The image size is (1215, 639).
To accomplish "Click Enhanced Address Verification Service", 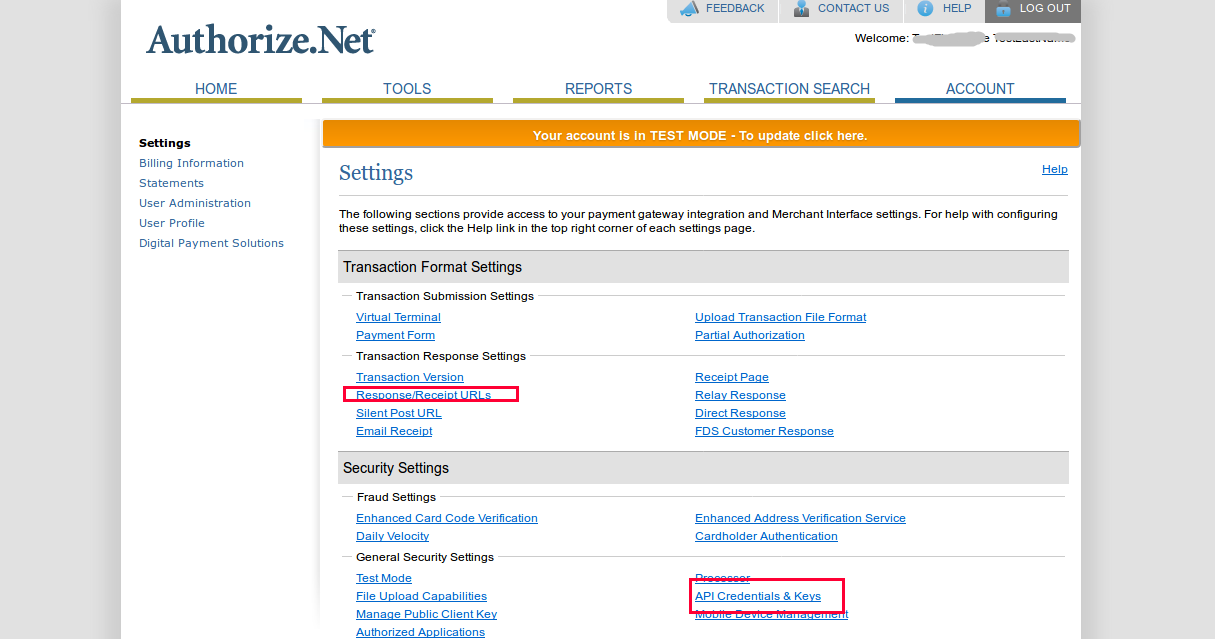I will click(800, 518).
